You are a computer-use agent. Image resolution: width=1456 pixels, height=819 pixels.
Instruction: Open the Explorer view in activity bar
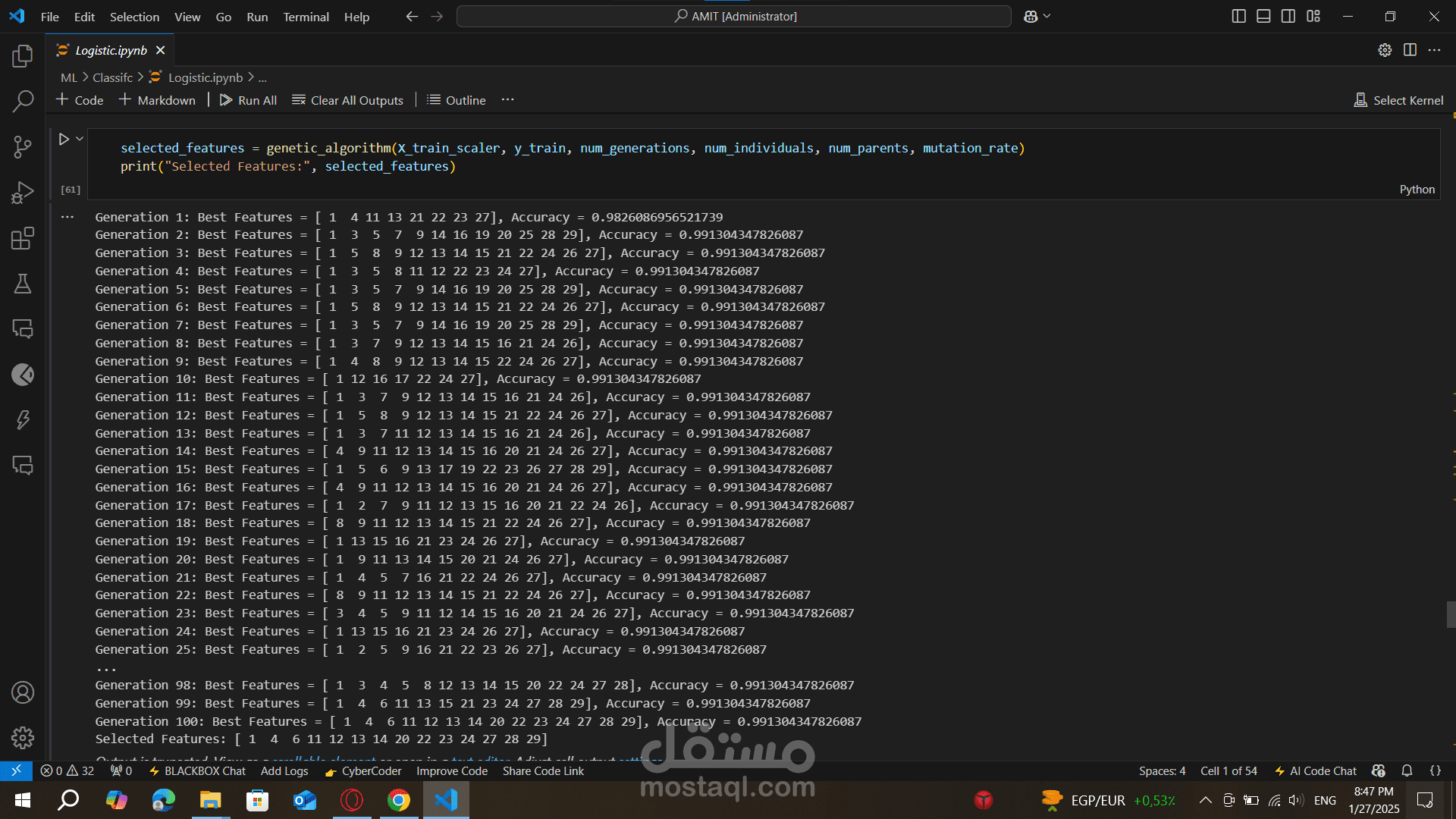(23, 55)
